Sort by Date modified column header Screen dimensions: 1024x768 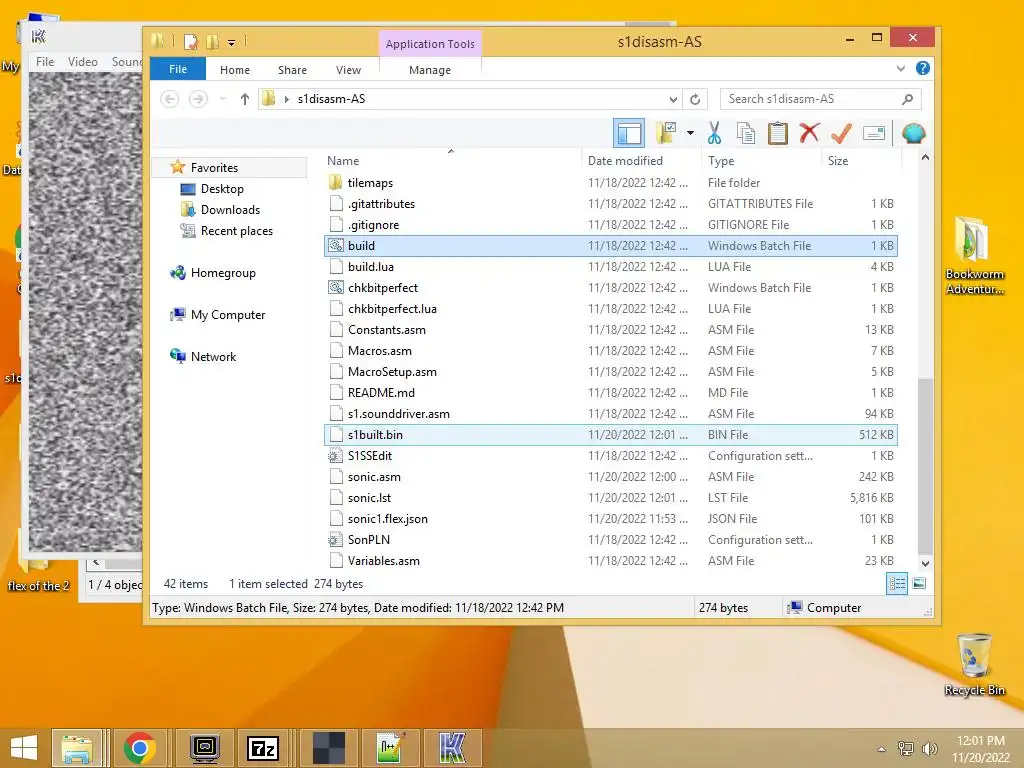(641, 161)
